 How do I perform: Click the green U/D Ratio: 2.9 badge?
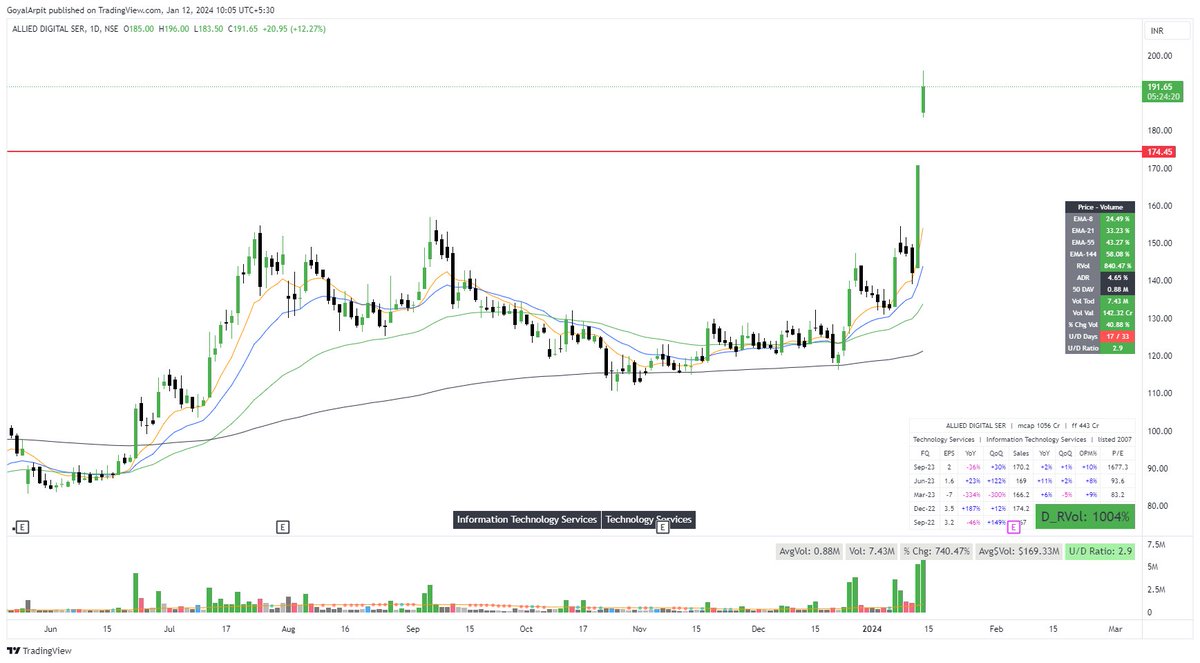(1101, 551)
